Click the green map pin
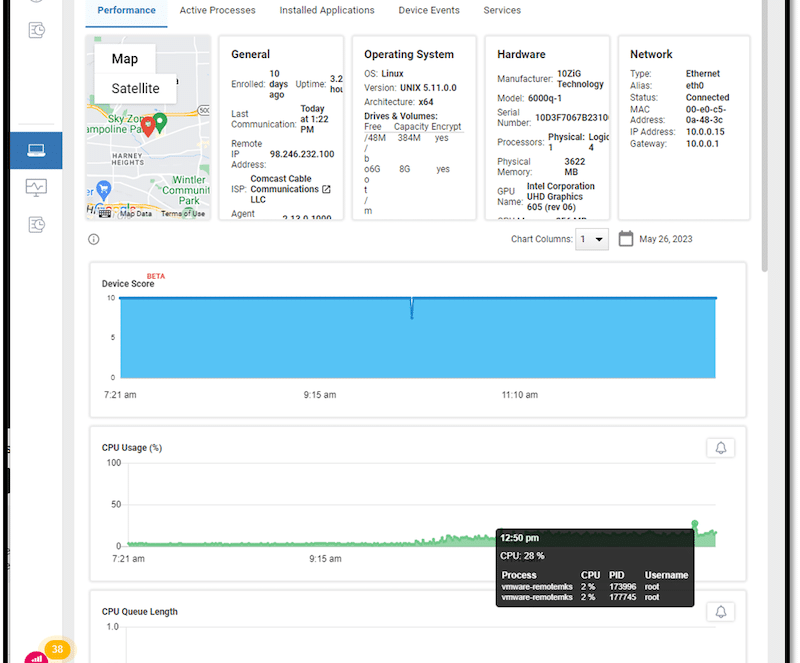800x663 pixels. [160, 122]
